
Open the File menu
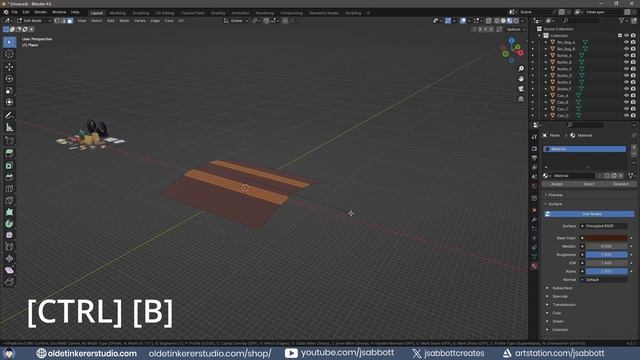click(15, 12)
